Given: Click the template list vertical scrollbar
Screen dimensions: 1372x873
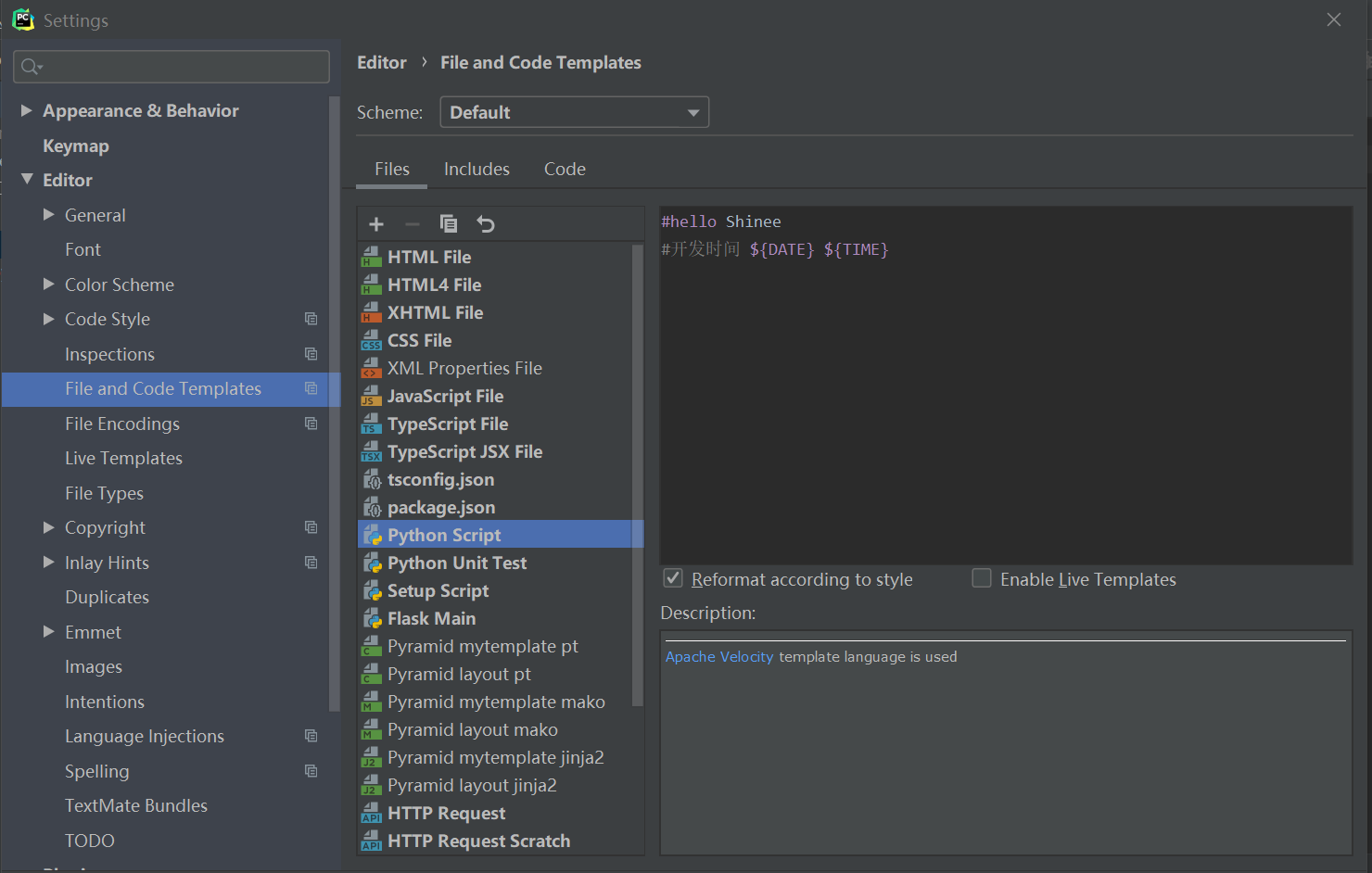Looking at the screenshot, I should 638,474.
